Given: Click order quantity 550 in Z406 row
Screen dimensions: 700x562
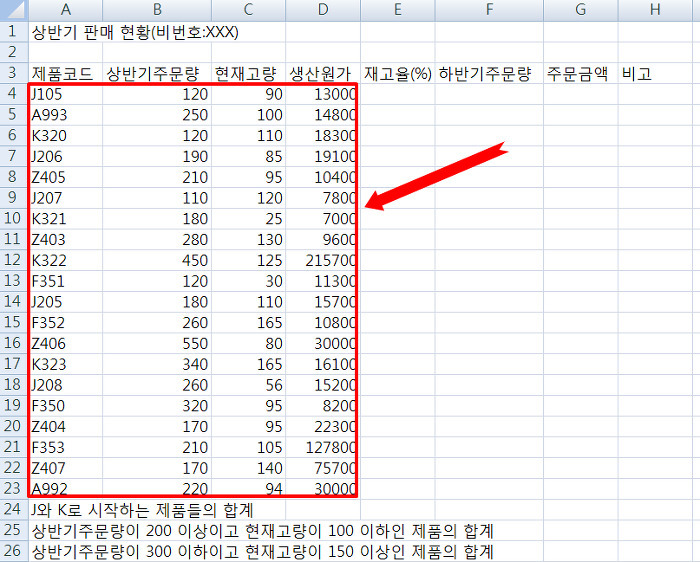Looking at the screenshot, I should coord(157,343).
